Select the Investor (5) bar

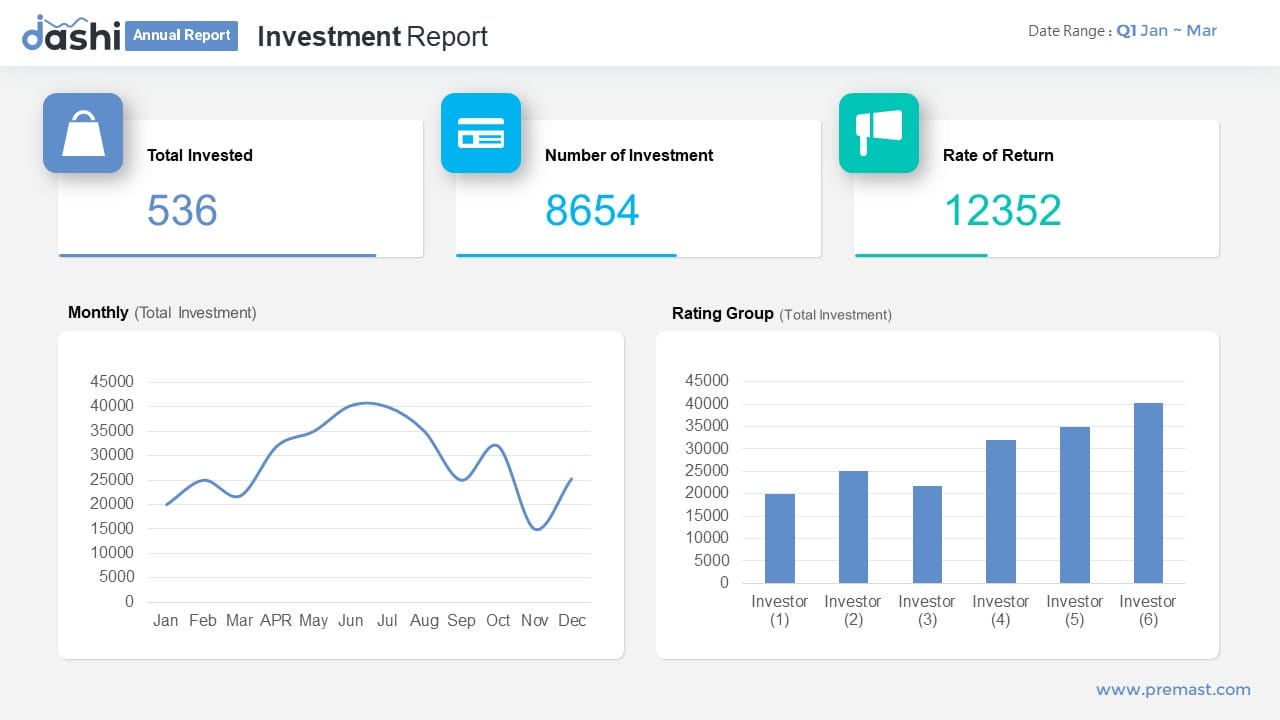(x=1074, y=505)
